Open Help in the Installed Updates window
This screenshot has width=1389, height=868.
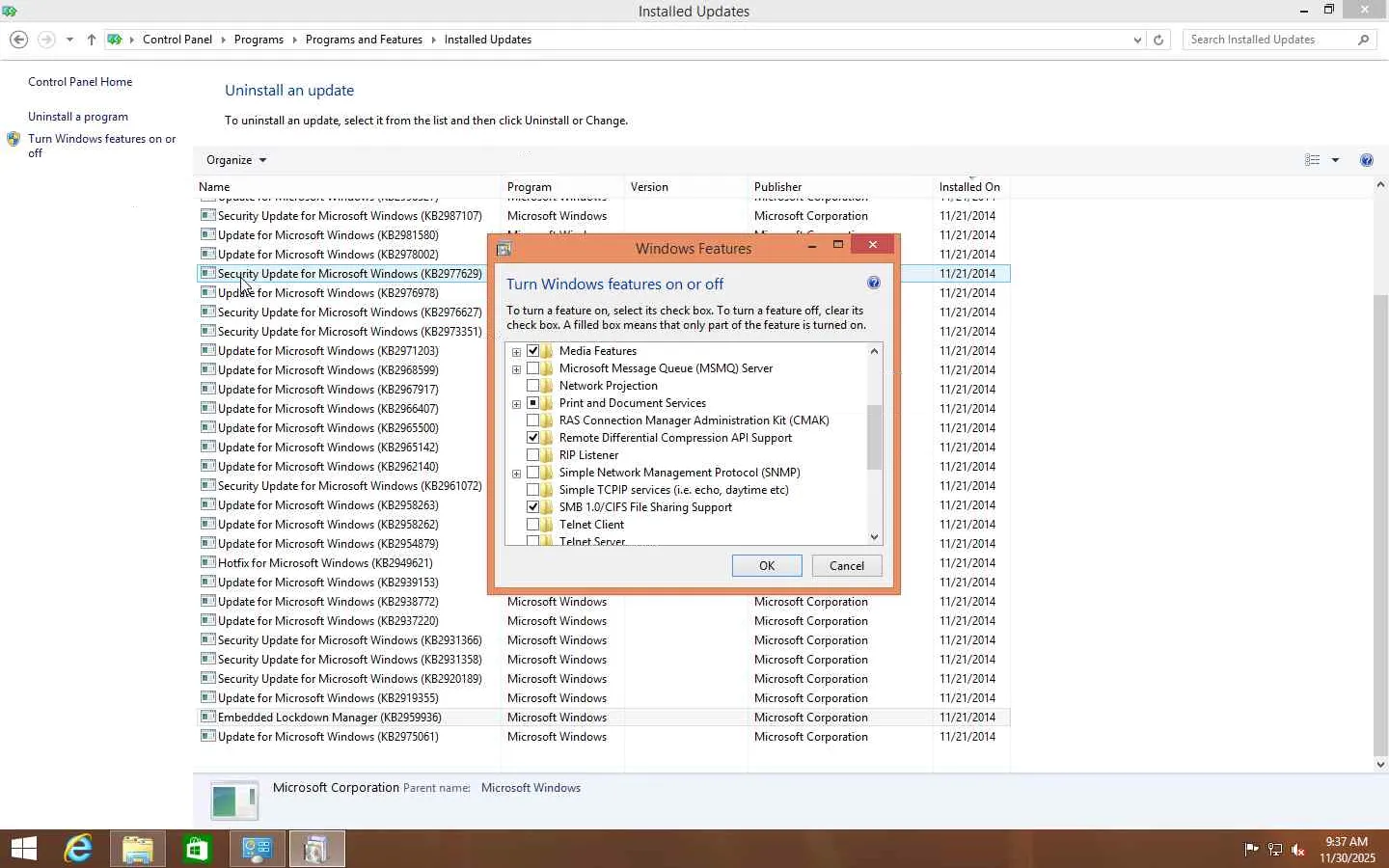[x=1366, y=160]
